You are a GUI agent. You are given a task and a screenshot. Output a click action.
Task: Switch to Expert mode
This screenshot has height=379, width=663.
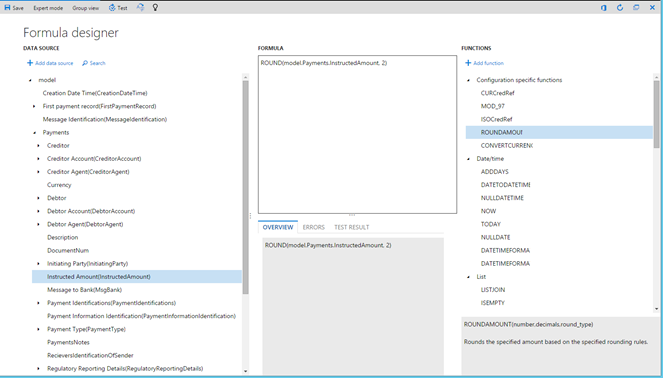(x=48, y=8)
